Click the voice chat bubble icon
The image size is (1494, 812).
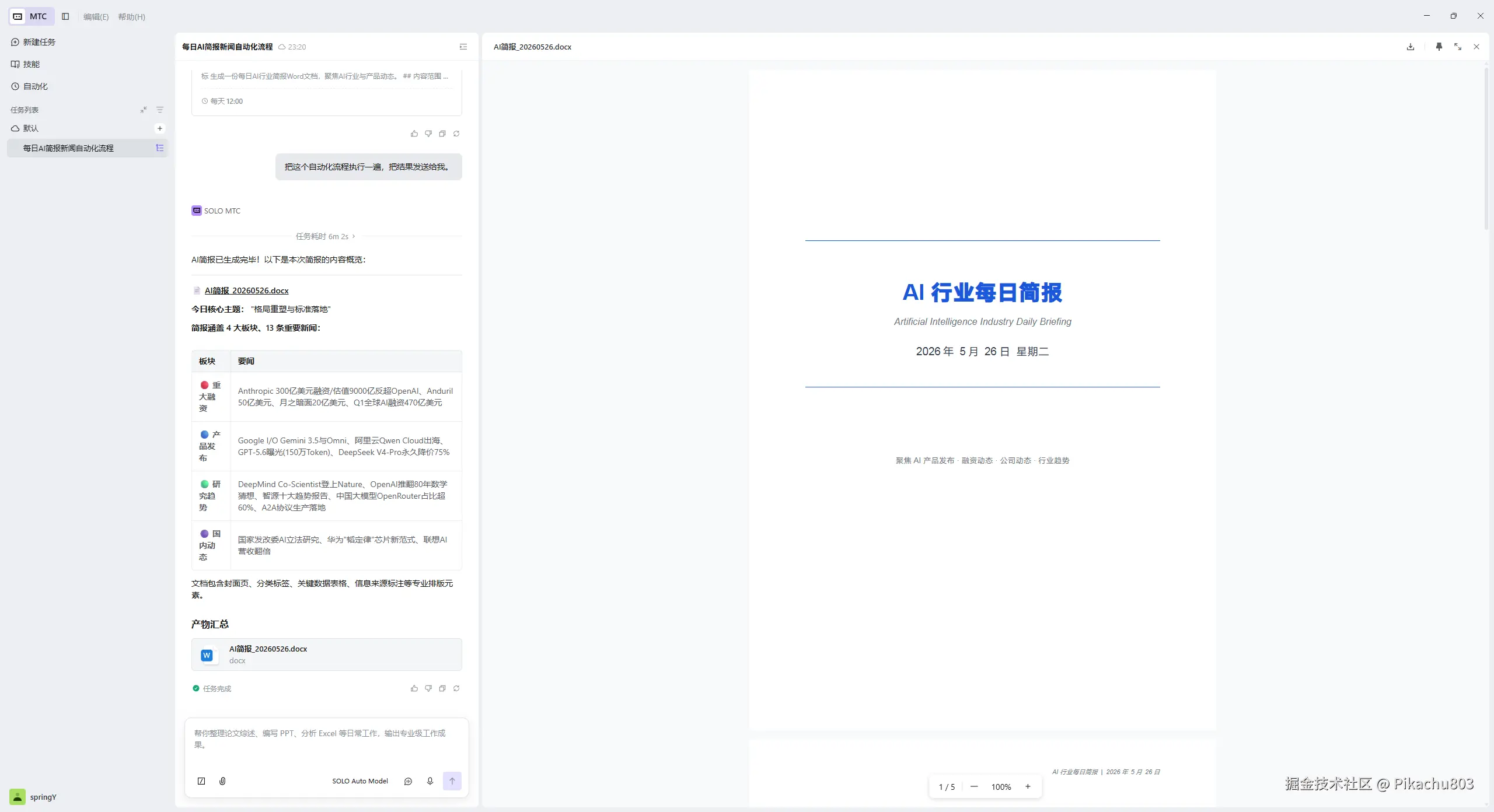click(x=409, y=781)
